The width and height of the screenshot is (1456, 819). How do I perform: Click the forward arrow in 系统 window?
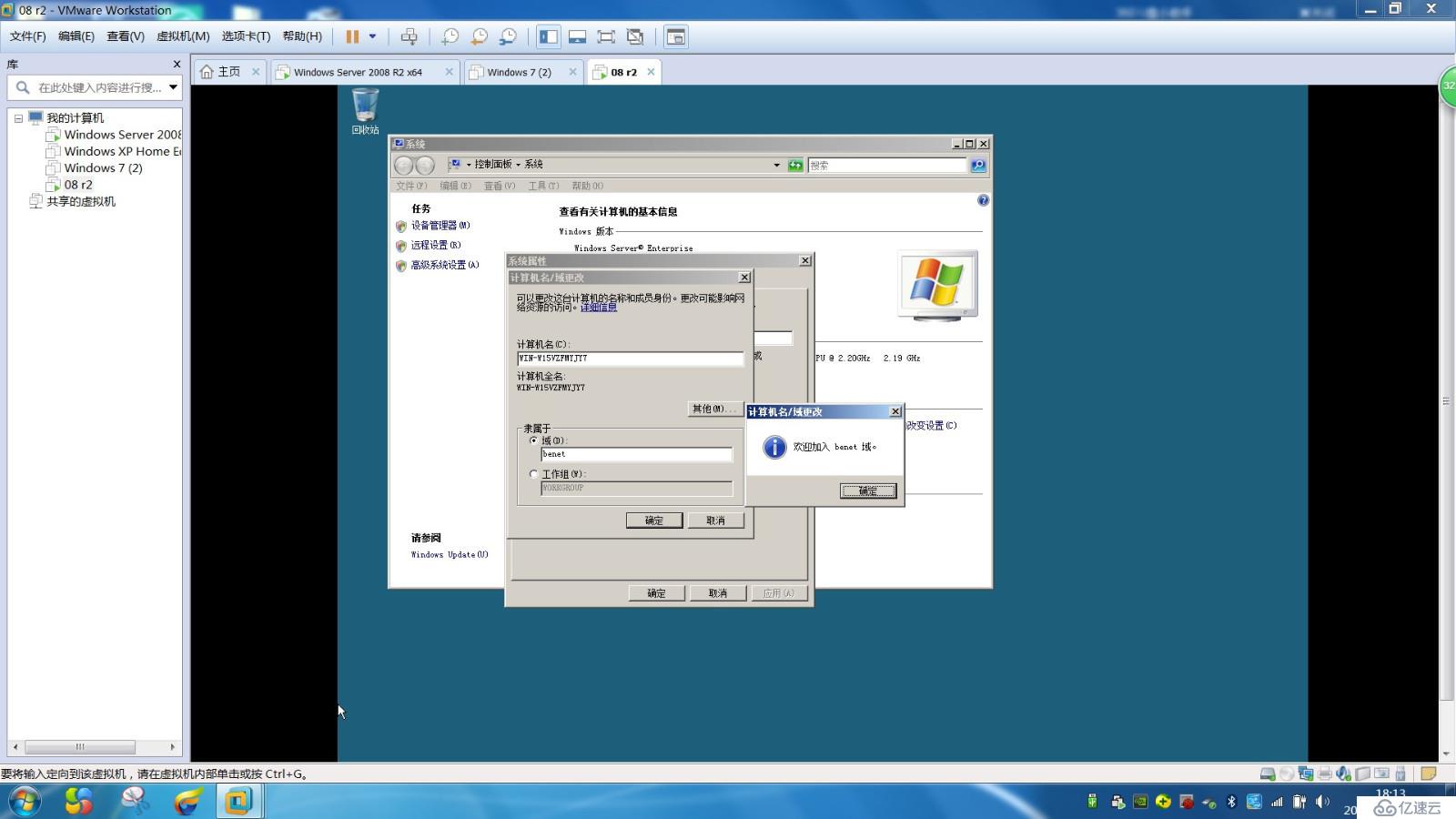[425, 165]
